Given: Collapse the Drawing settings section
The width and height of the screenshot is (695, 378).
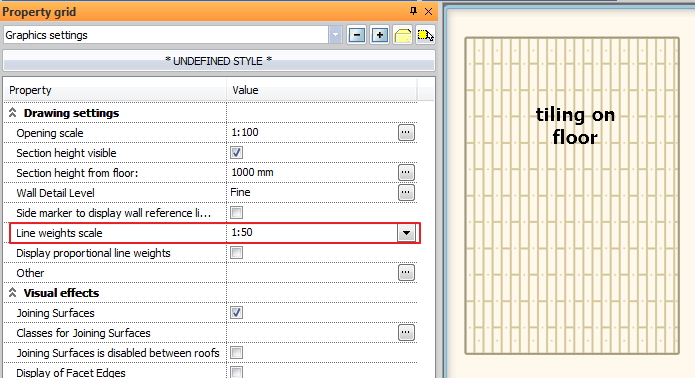Looking at the screenshot, I should tap(12, 113).
